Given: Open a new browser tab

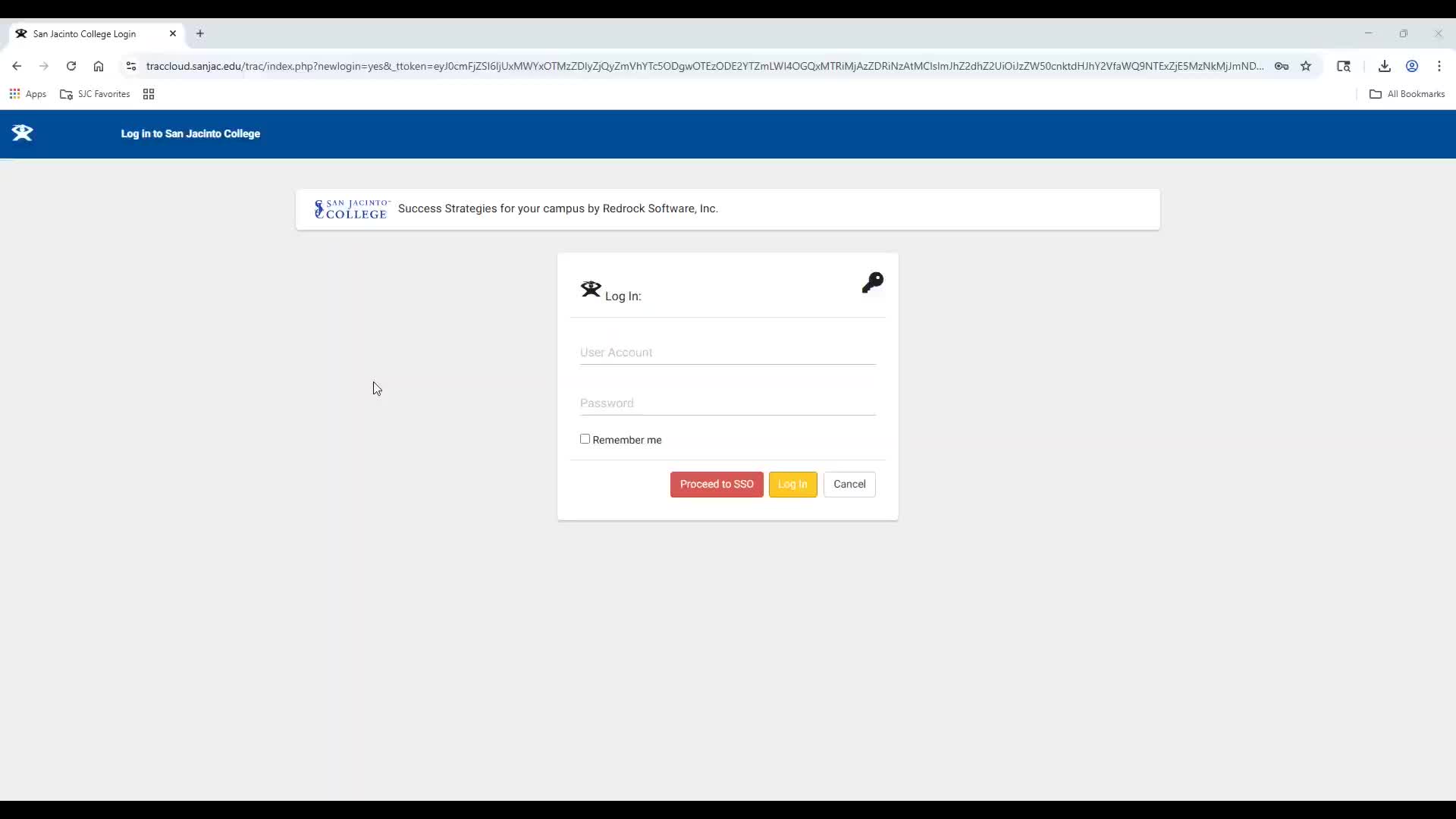Looking at the screenshot, I should coord(200,33).
